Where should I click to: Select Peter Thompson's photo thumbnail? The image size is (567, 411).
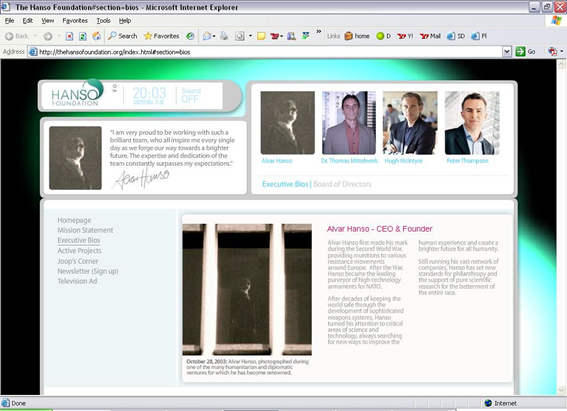tap(472, 123)
